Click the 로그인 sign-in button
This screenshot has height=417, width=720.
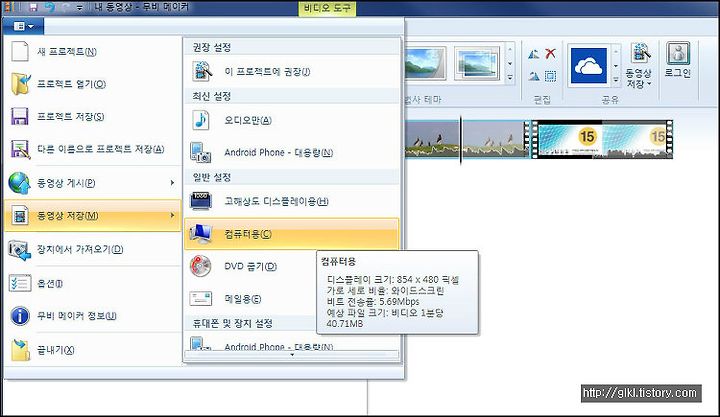point(678,61)
